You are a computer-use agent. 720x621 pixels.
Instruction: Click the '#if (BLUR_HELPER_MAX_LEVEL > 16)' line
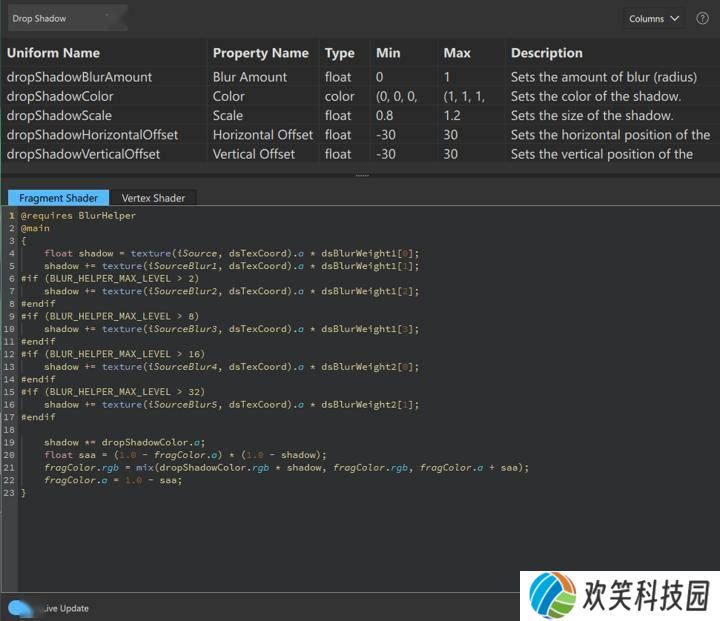click(x=112, y=354)
